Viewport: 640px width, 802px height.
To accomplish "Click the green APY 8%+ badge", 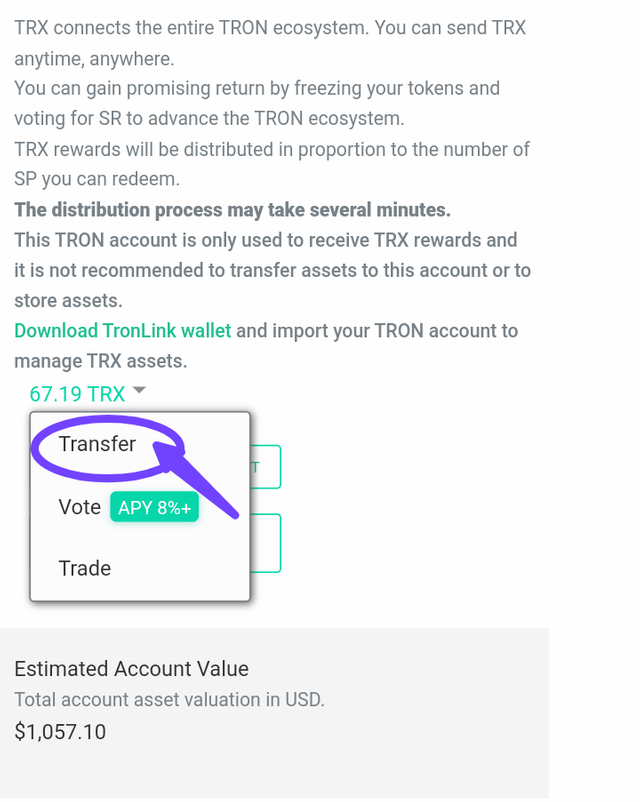I will (x=155, y=508).
